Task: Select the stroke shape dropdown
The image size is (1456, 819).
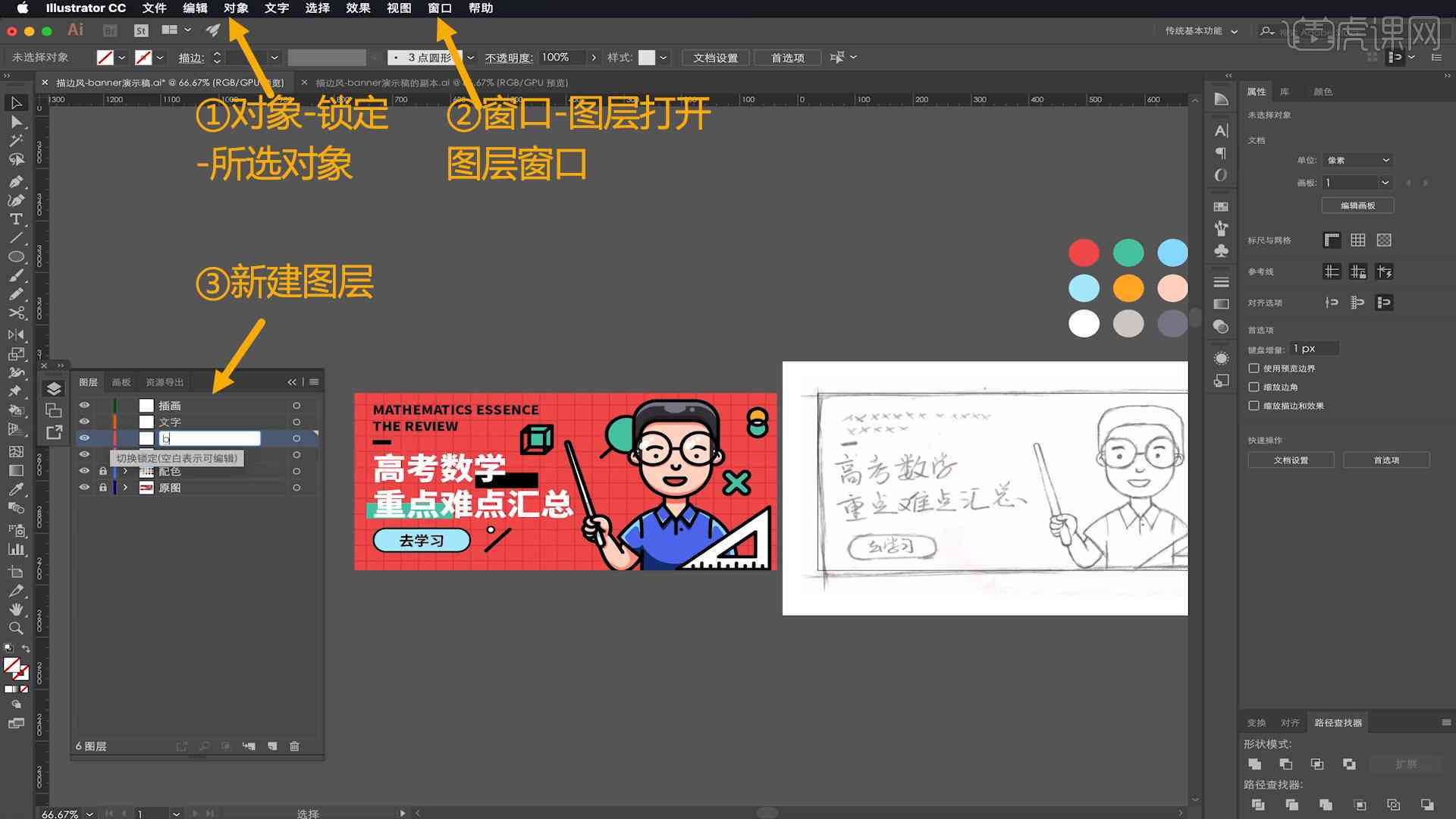Action: [x=466, y=56]
